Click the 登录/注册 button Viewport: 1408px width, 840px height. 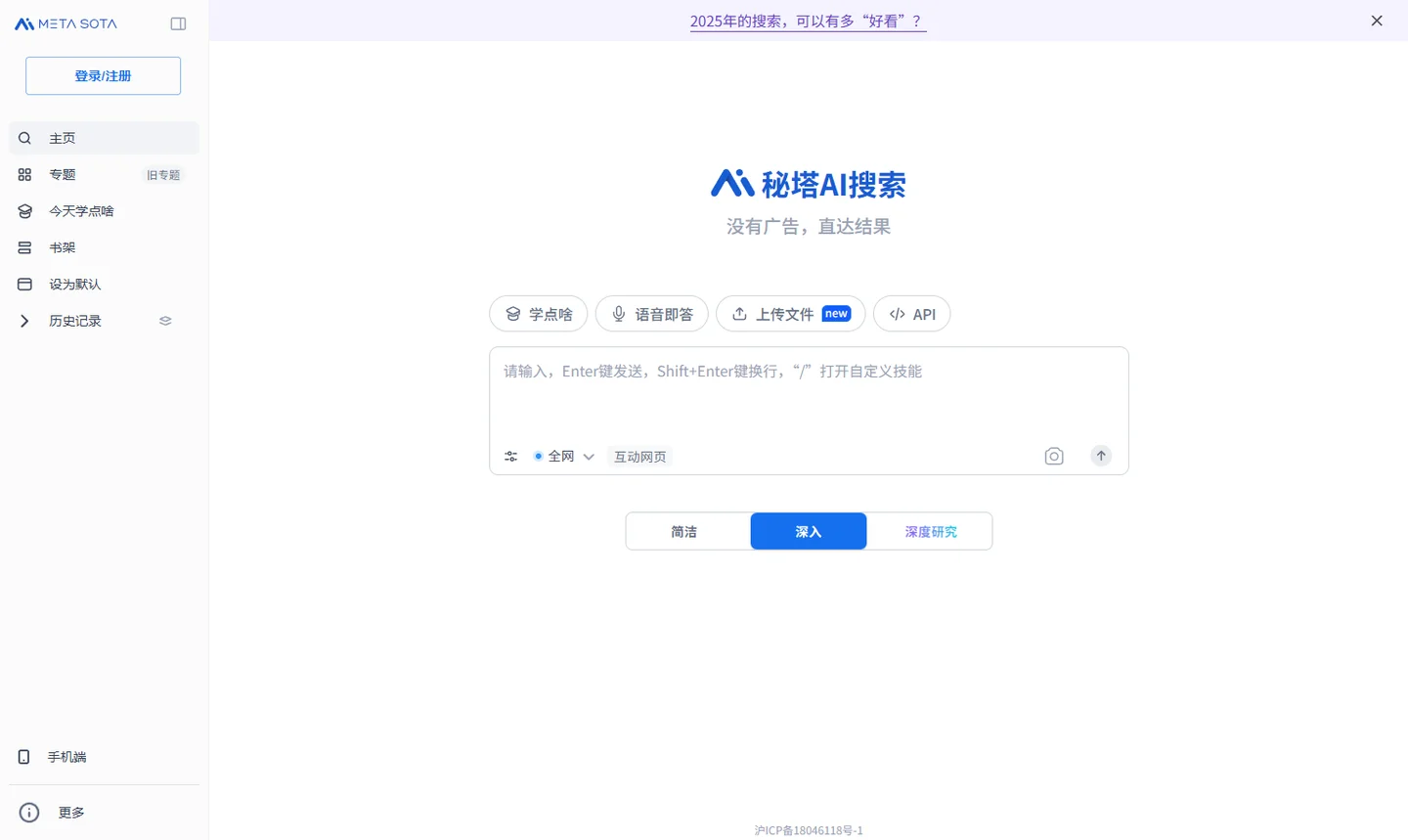point(103,75)
